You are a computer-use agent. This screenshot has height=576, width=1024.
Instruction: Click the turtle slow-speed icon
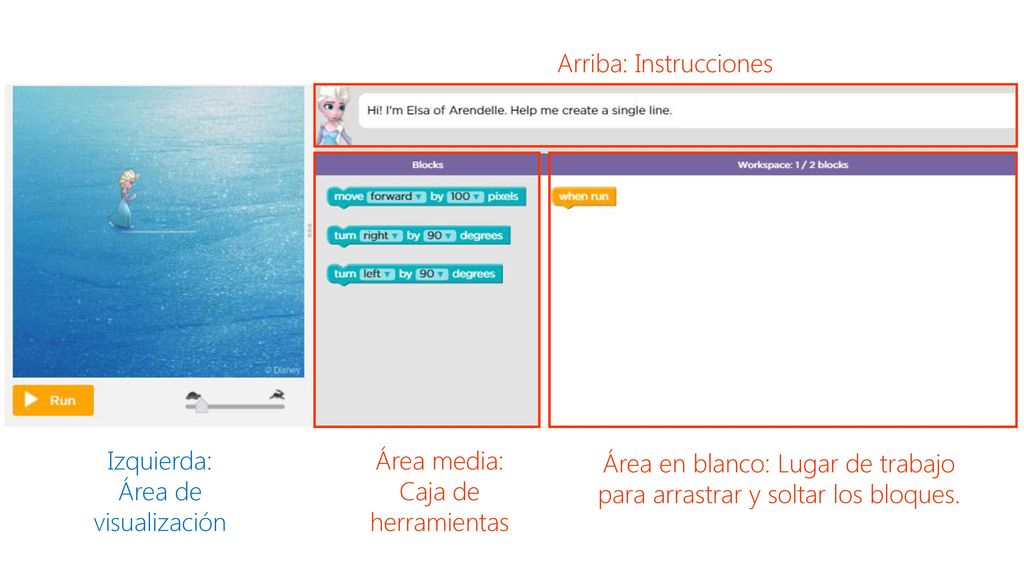click(x=193, y=396)
